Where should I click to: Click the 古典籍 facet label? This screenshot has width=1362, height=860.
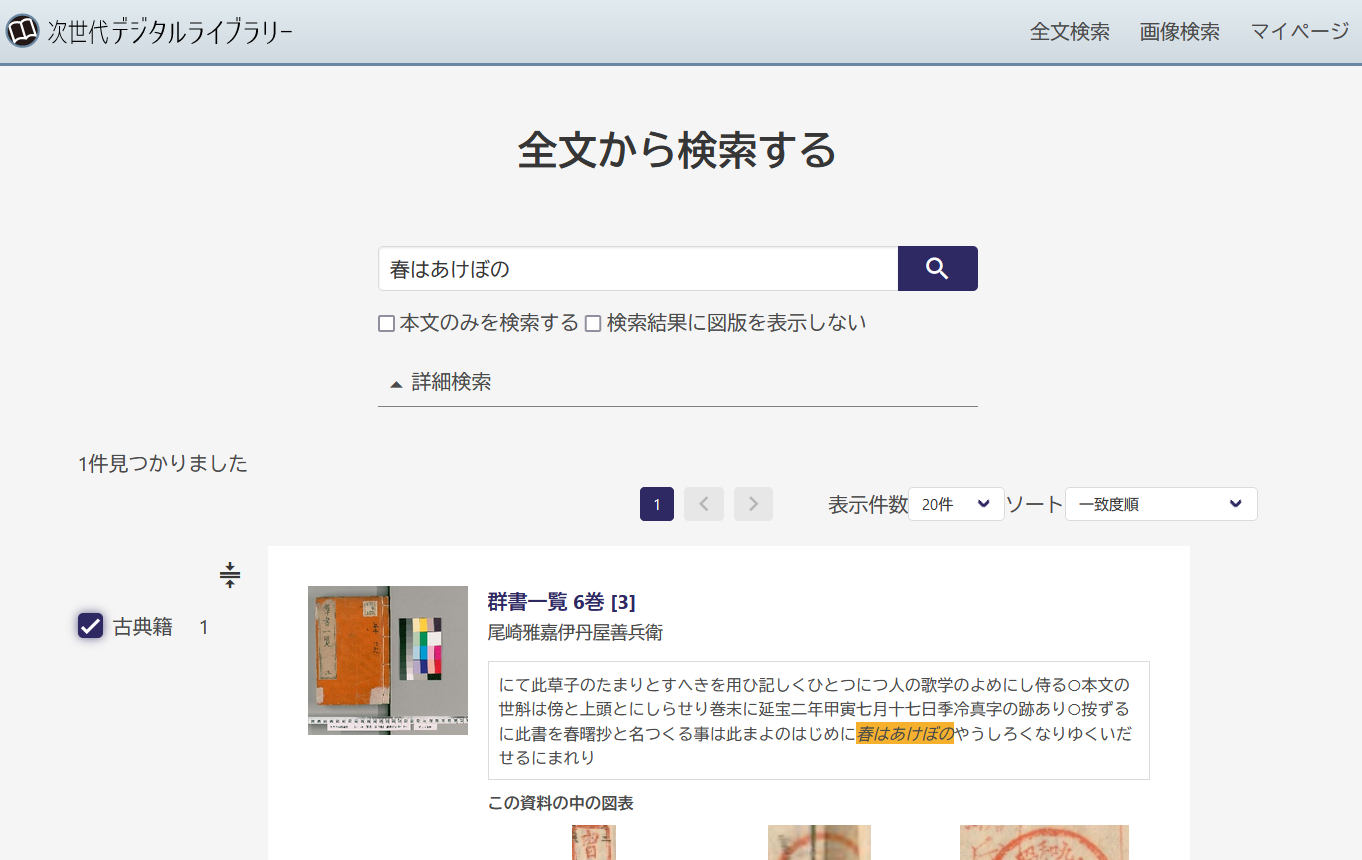pyautogui.click(x=143, y=627)
